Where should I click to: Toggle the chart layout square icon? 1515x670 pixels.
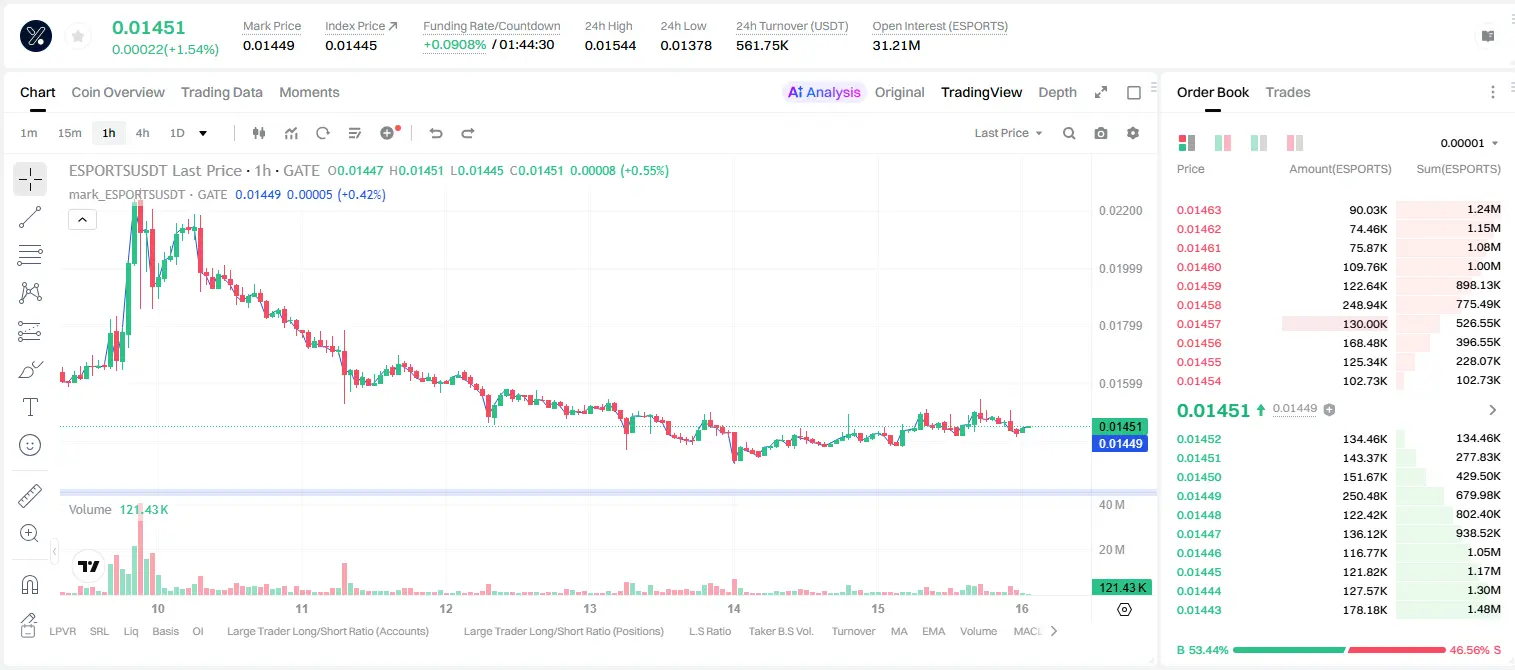point(1134,92)
